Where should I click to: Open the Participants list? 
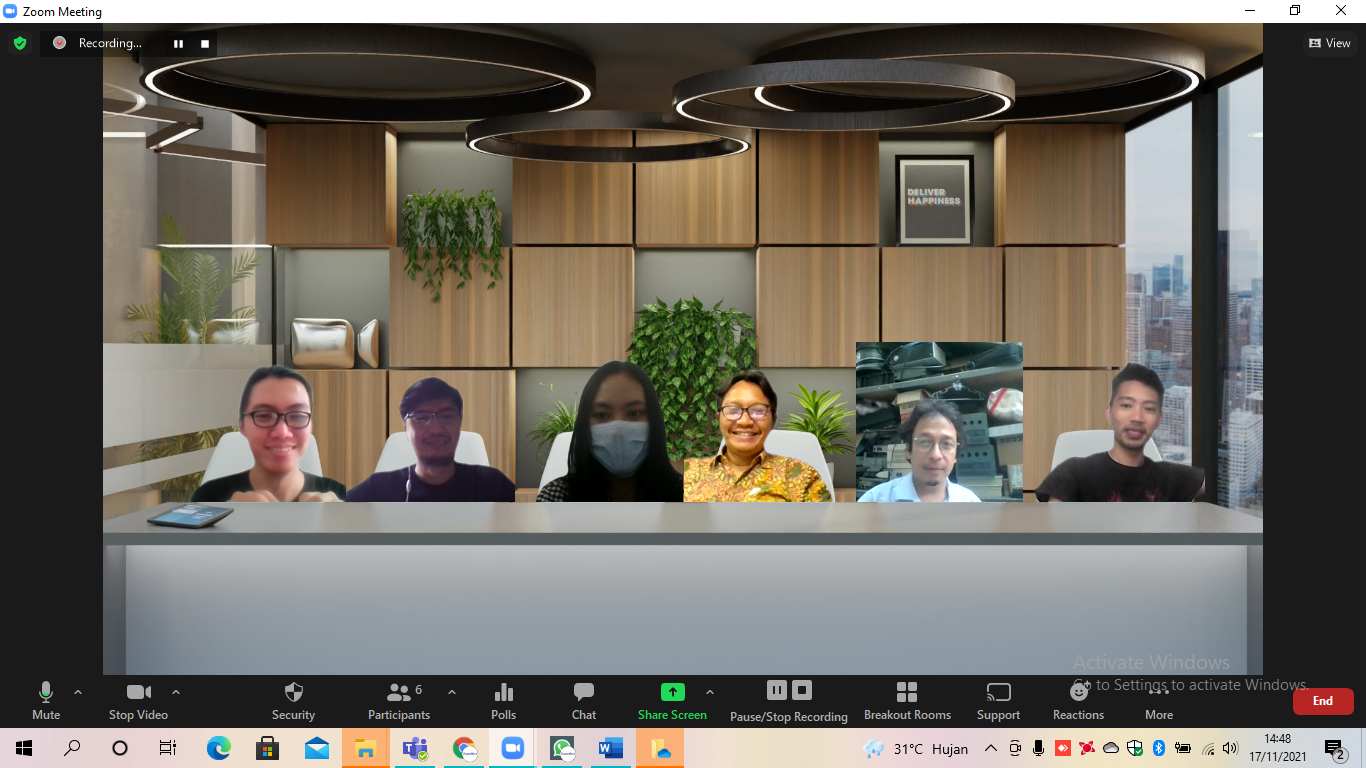pyautogui.click(x=399, y=699)
